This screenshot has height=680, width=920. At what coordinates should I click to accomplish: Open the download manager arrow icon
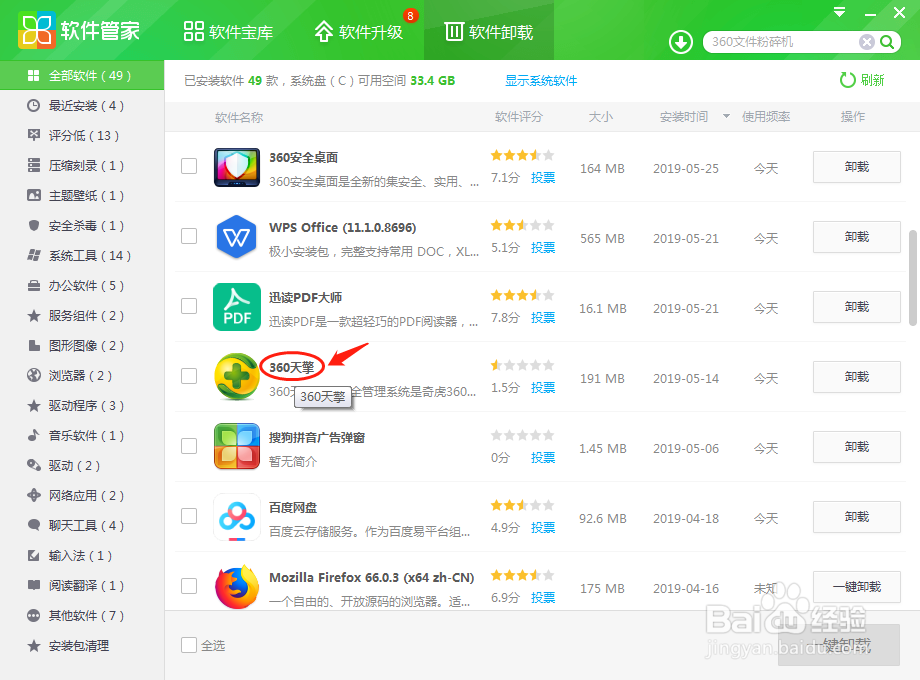coord(681,42)
